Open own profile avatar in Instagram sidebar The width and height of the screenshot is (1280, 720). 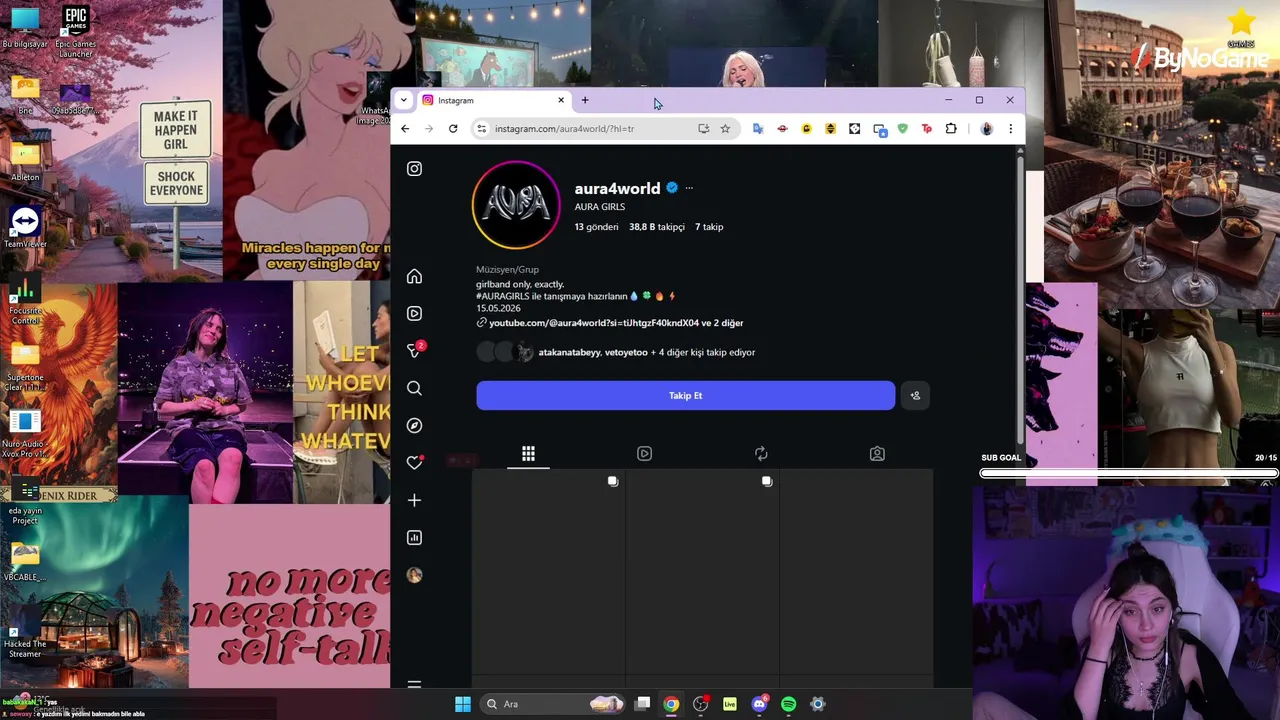click(414, 575)
